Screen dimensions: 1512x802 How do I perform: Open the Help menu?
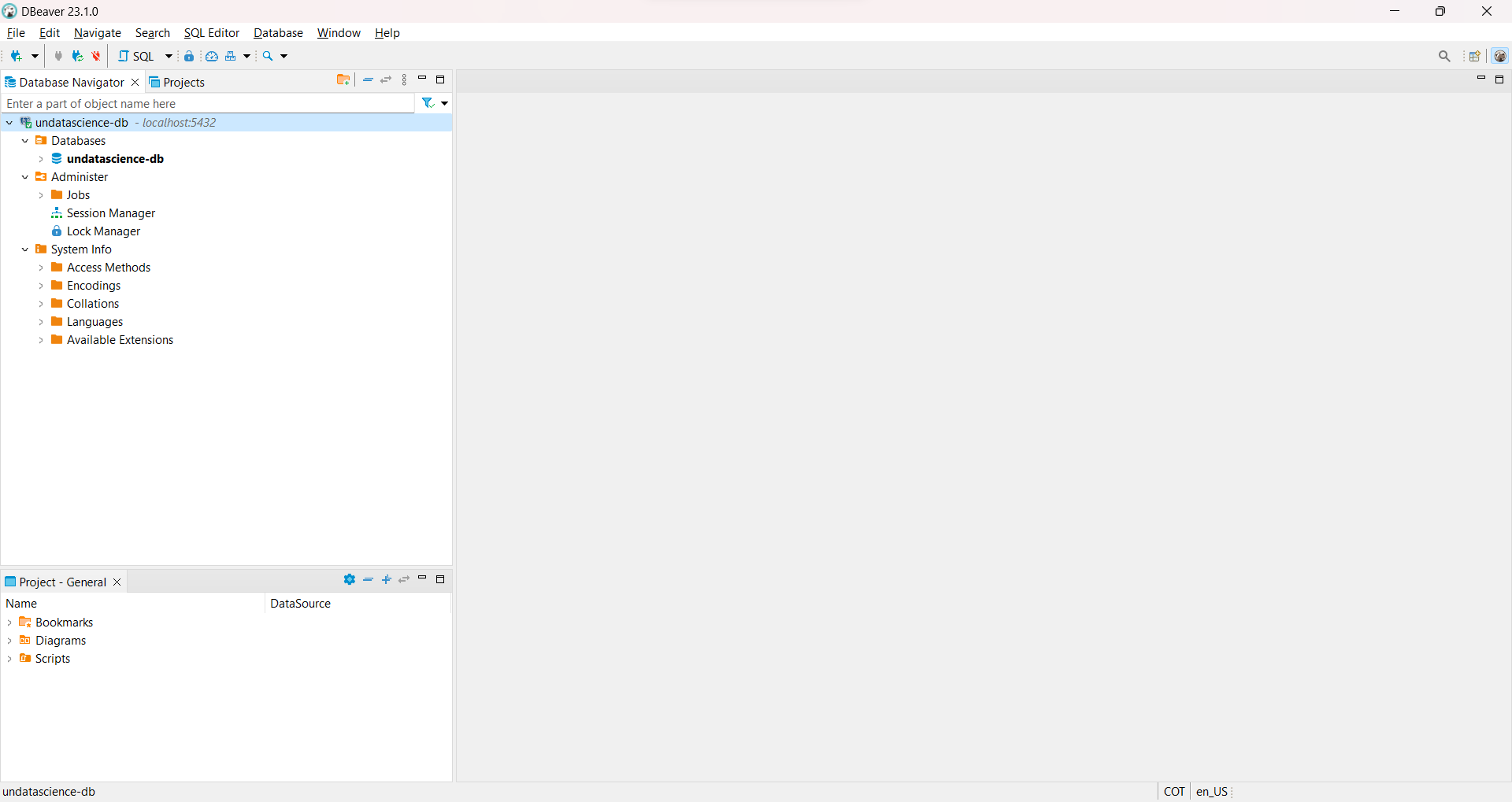387,33
